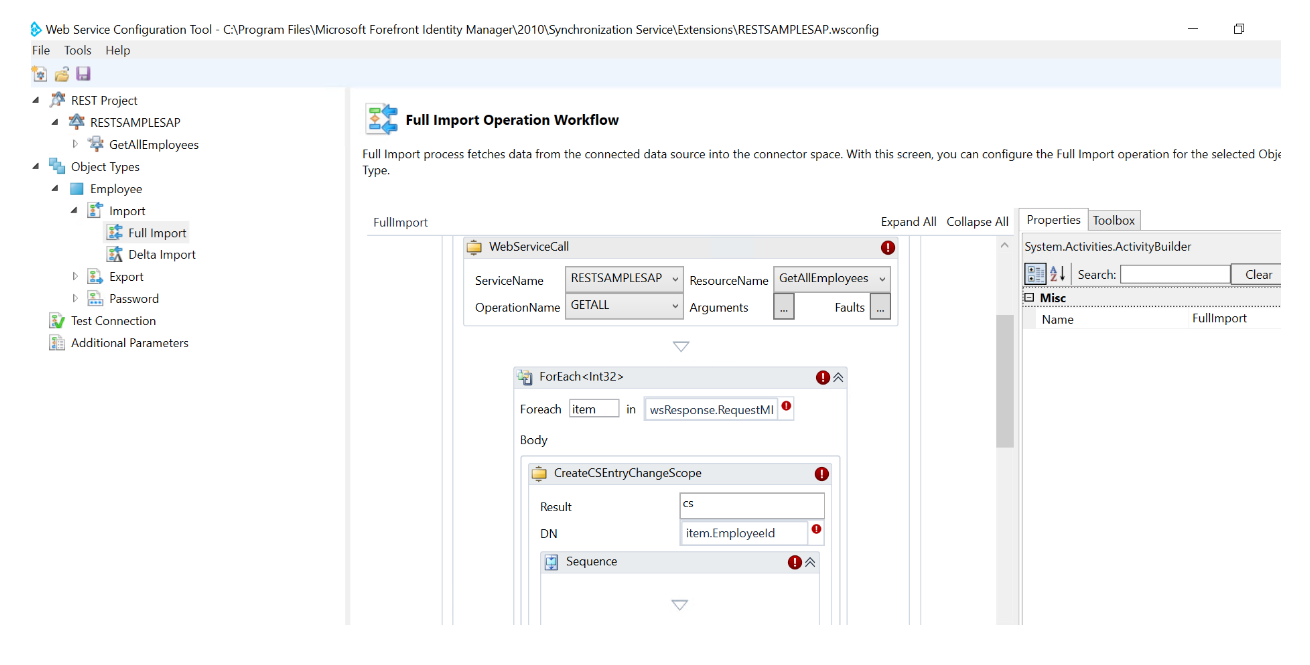The image size is (1310, 665).
Task: Open the Help menu
Action: coord(118,50)
